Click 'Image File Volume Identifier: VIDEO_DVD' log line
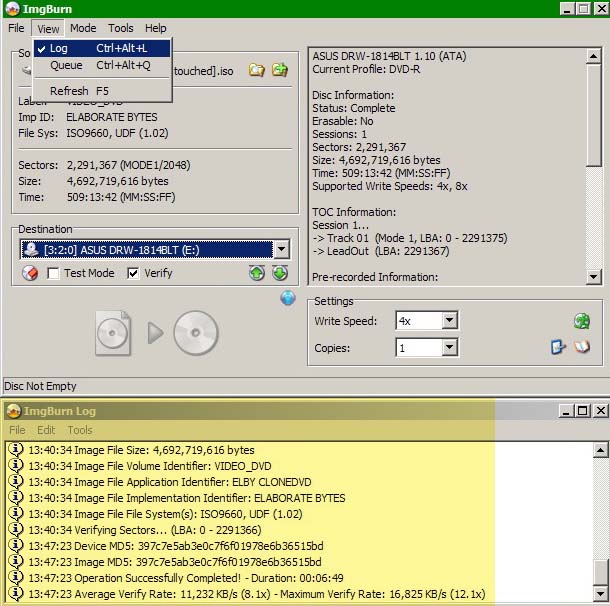 (x=150, y=466)
